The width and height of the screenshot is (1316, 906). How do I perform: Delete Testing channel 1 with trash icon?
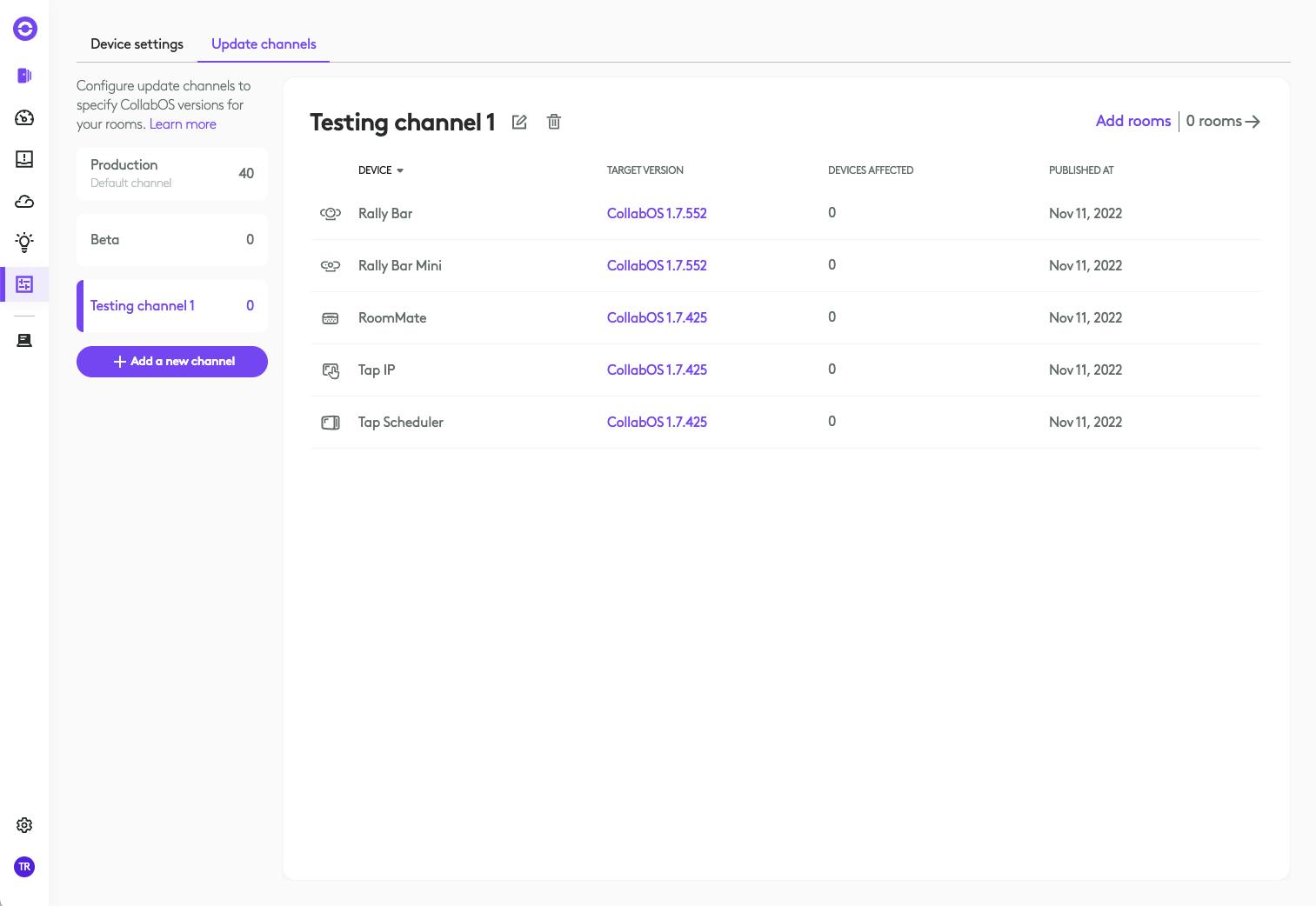pyautogui.click(x=554, y=122)
